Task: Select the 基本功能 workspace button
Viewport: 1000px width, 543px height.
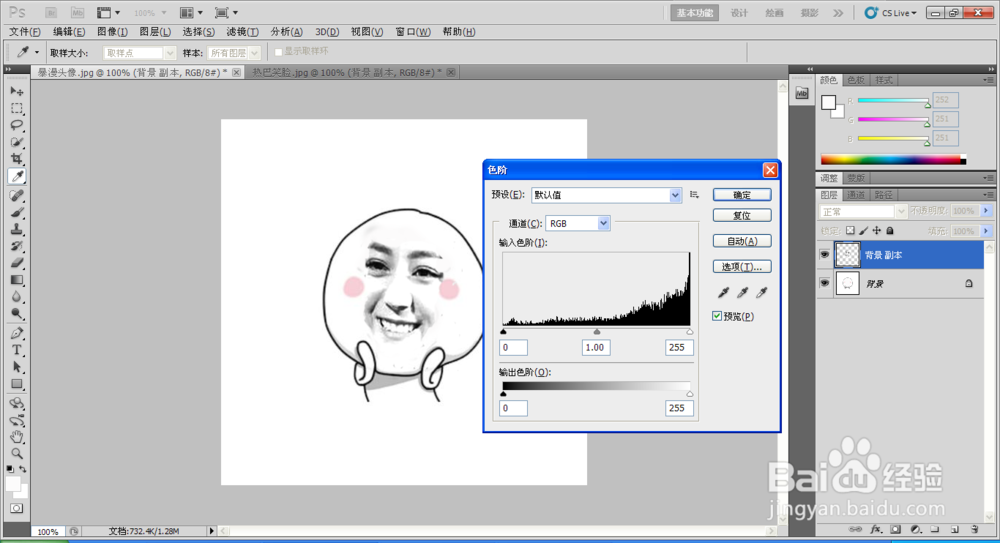Action: click(x=695, y=13)
